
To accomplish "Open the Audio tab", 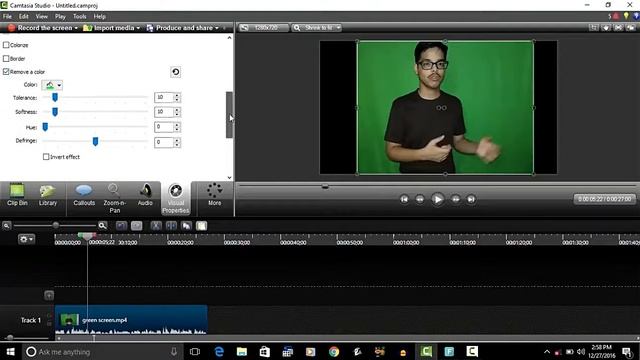I will [145, 195].
